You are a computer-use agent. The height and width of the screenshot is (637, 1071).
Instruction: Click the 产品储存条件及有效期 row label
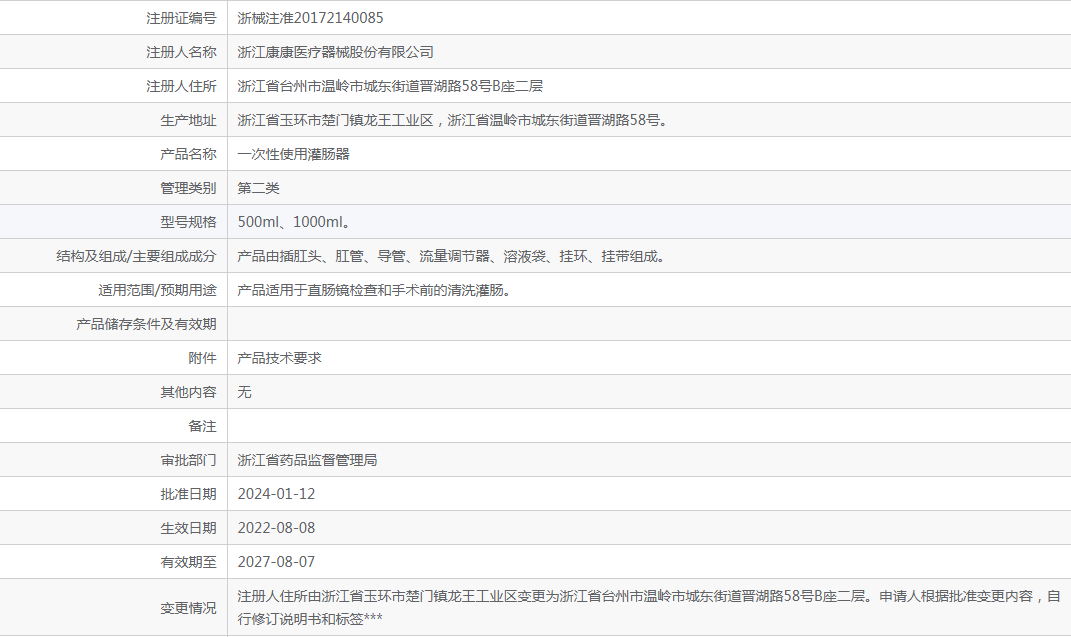click(x=146, y=324)
